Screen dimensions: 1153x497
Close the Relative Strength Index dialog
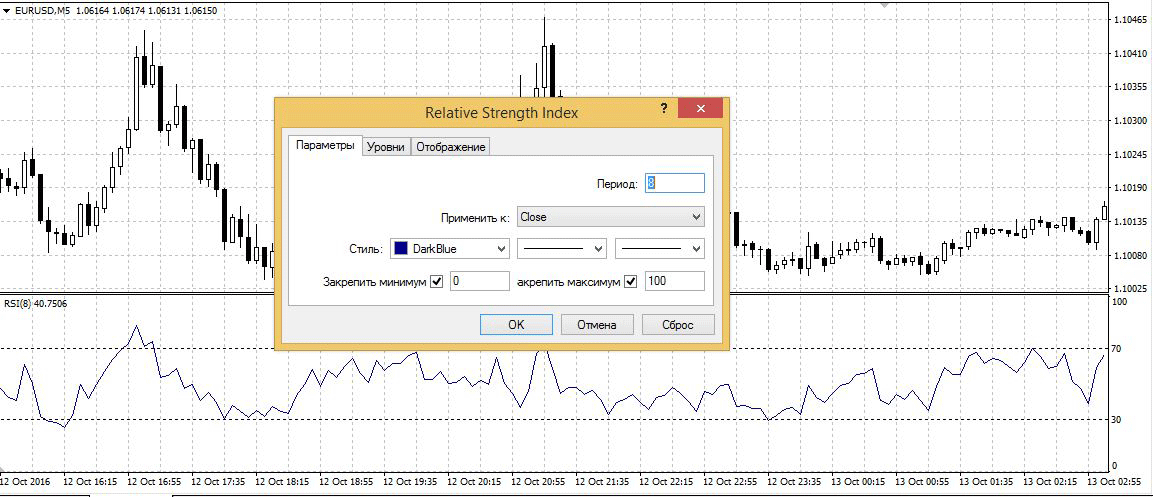[700, 109]
